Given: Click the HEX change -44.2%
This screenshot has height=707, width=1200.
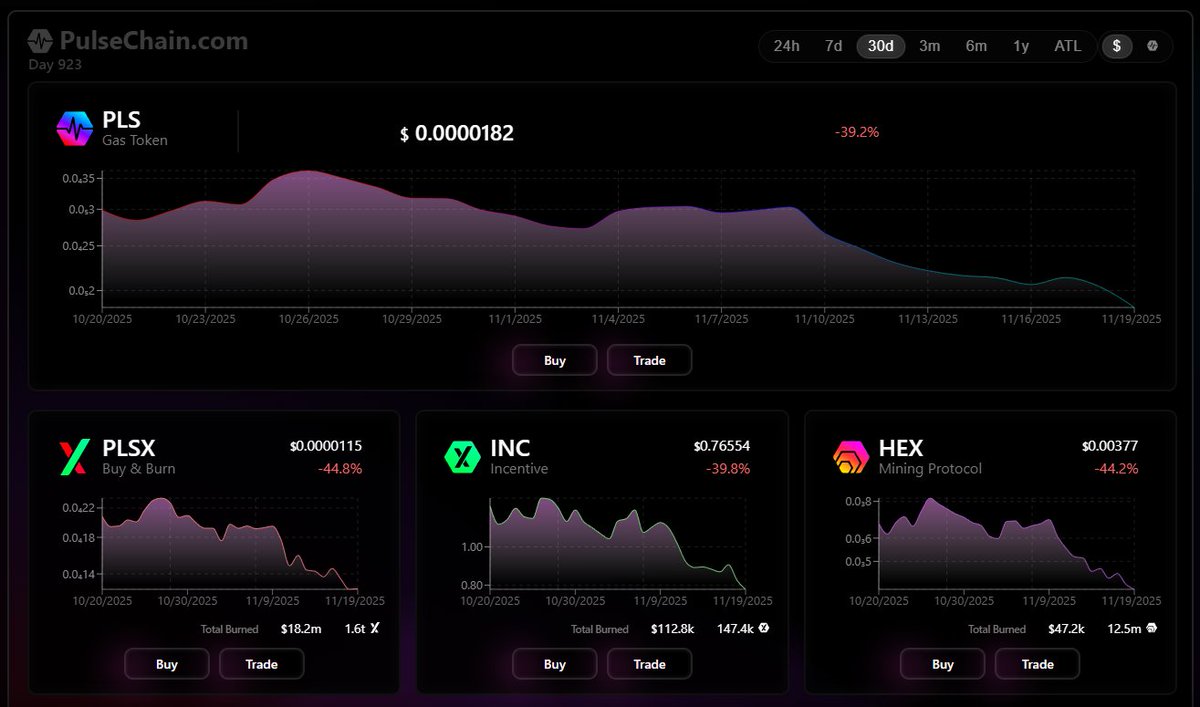Looking at the screenshot, I should [x=1116, y=468].
